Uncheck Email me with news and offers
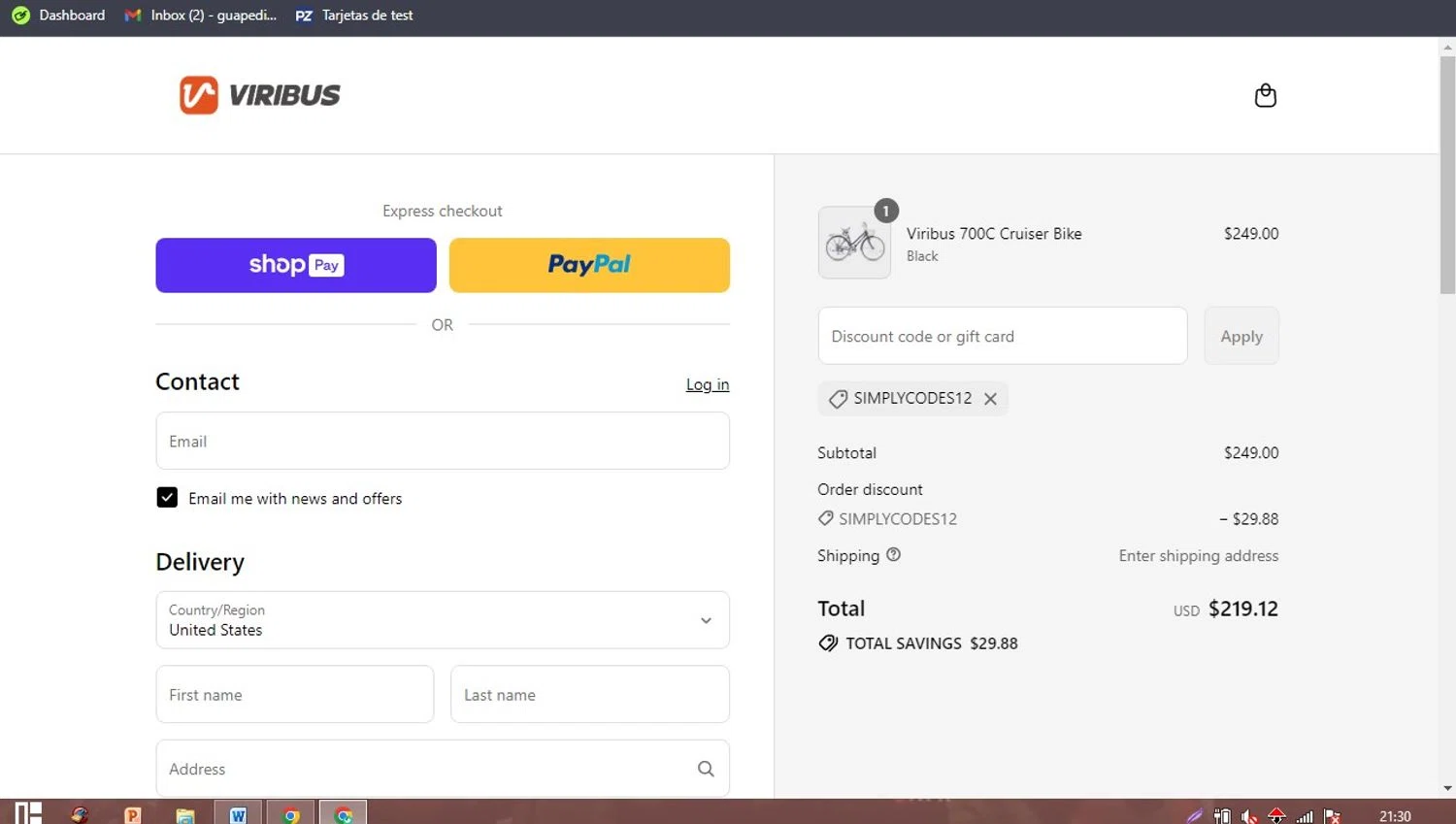 pos(167,498)
